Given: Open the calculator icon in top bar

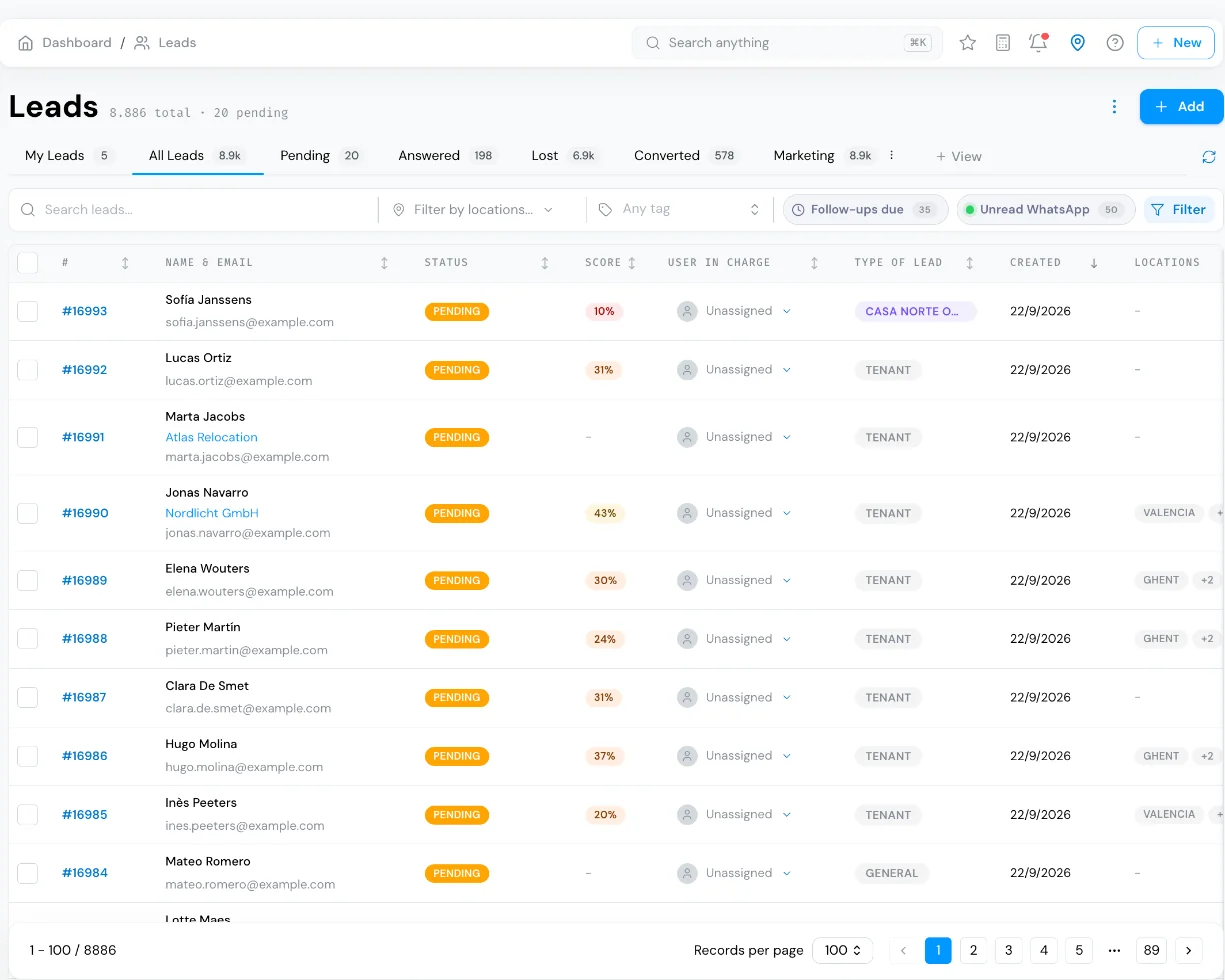Looking at the screenshot, I should pos(1003,43).
